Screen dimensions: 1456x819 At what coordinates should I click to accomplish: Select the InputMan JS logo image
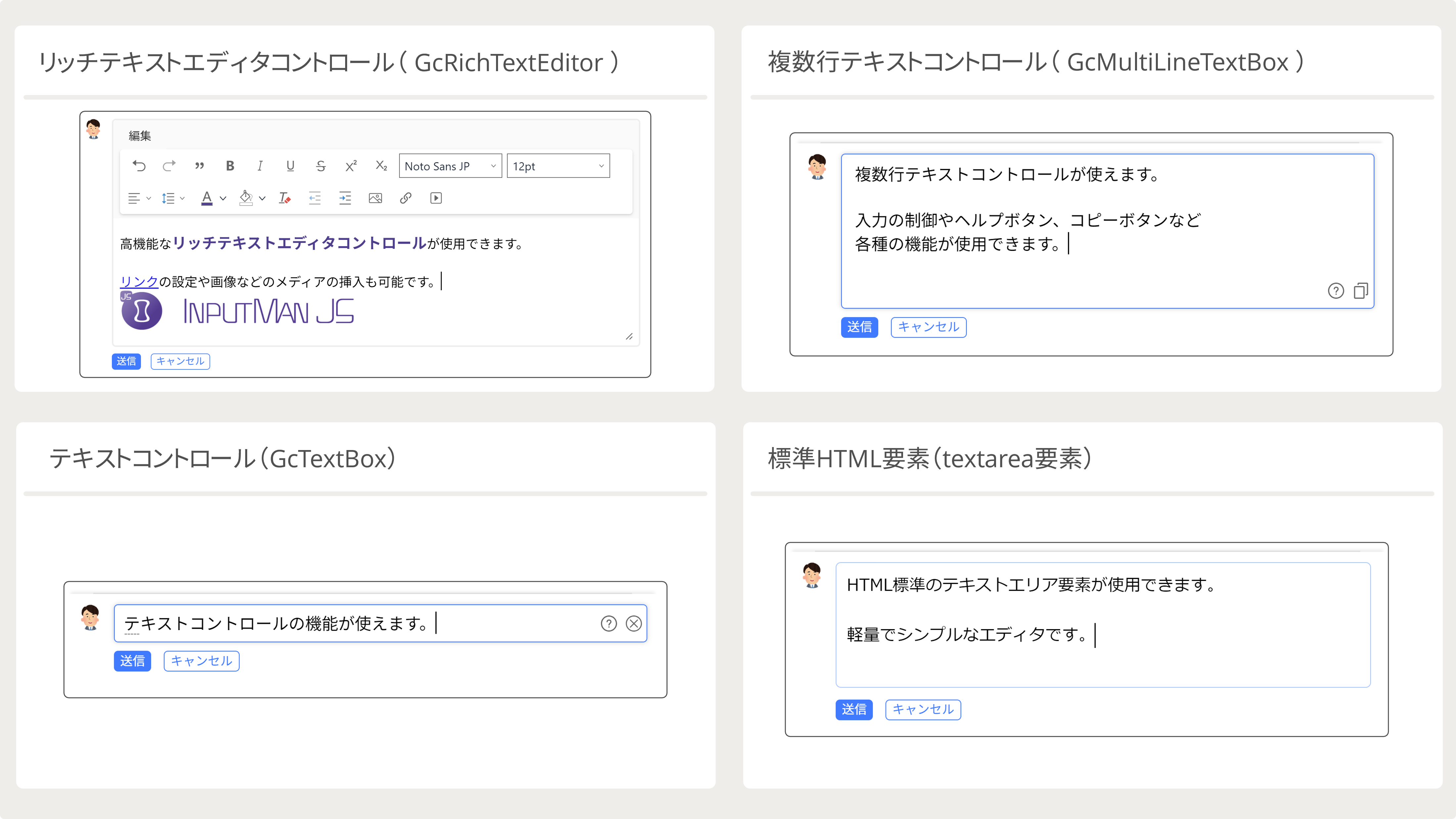(x=237, y=311)
